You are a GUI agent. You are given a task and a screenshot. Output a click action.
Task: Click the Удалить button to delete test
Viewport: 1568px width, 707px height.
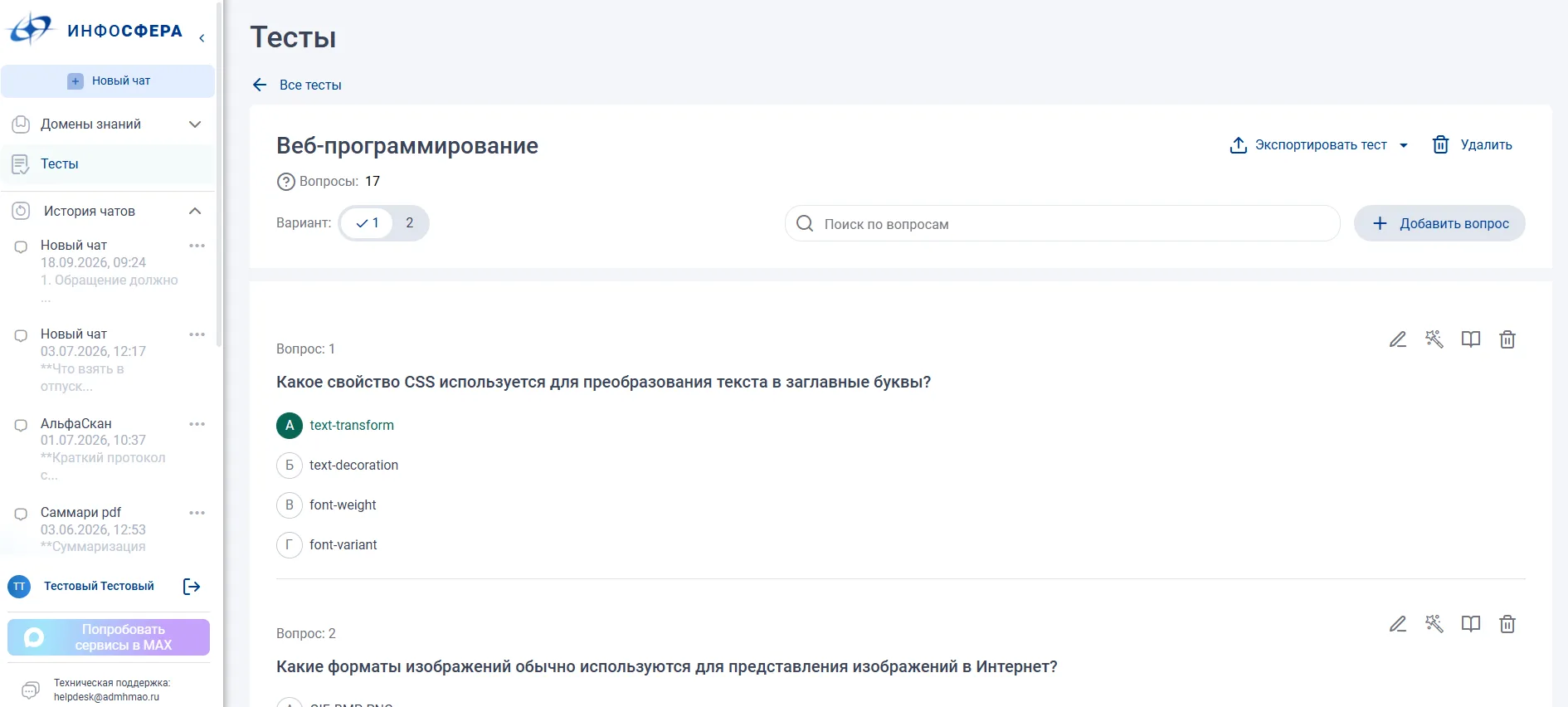1473,145
